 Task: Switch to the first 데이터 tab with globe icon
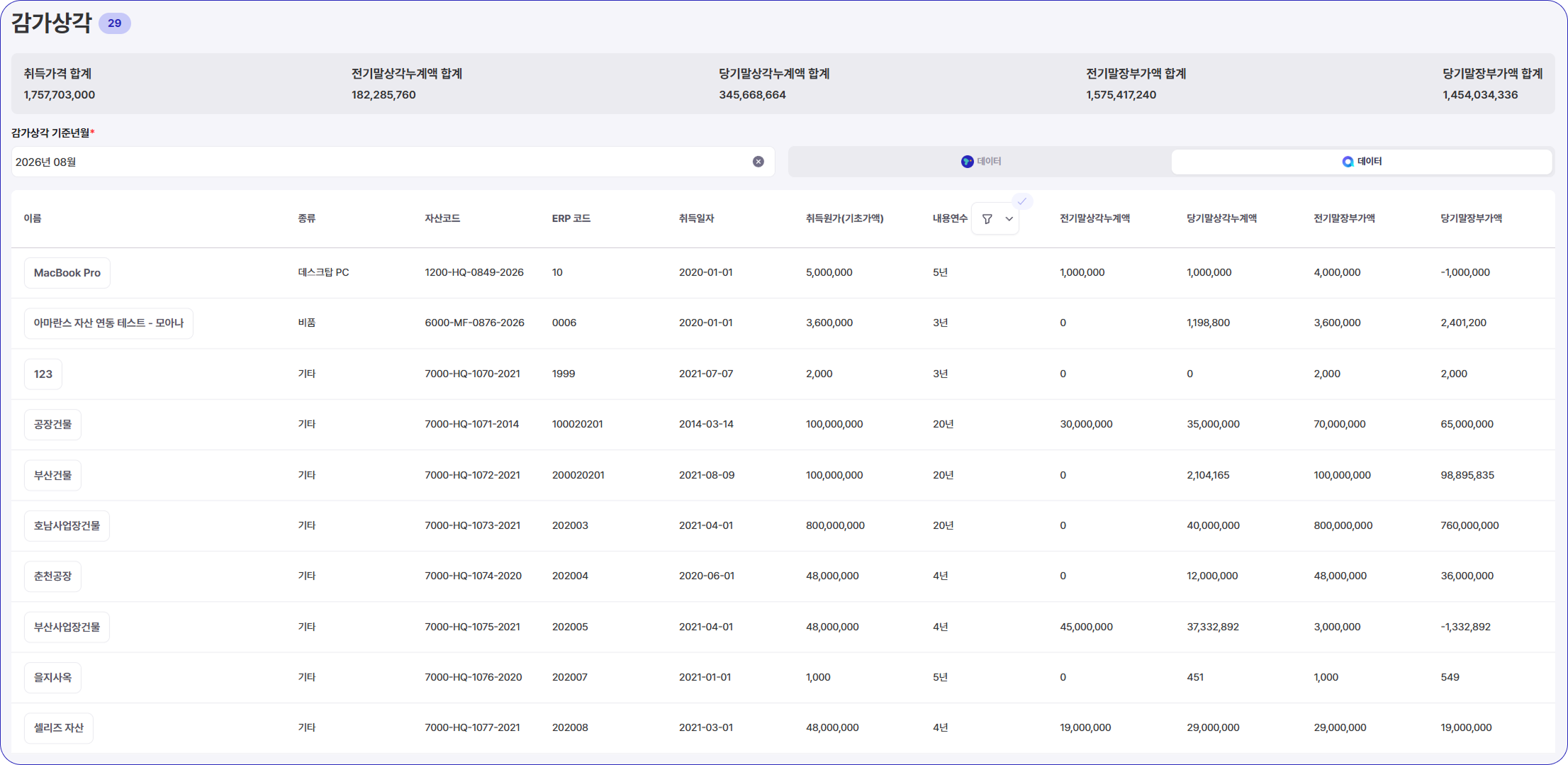pyautogui.click(x=980, y=162)
